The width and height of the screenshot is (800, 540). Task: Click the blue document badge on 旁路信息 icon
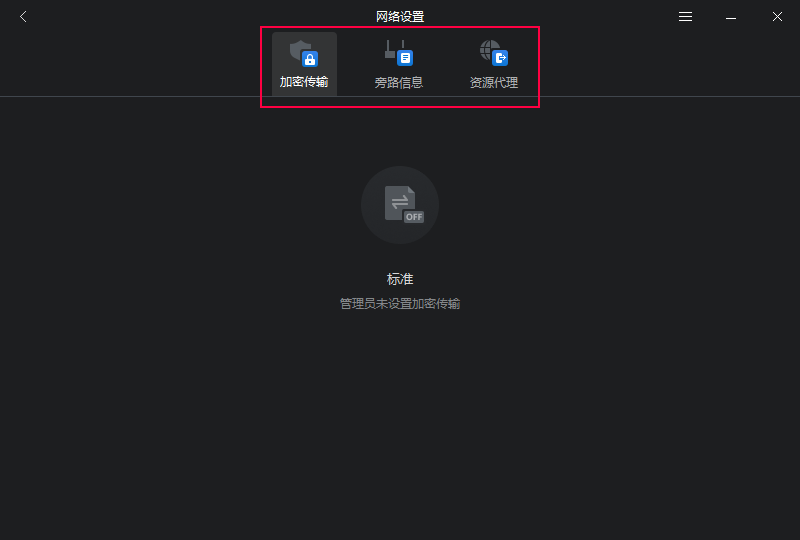point(405,58)
